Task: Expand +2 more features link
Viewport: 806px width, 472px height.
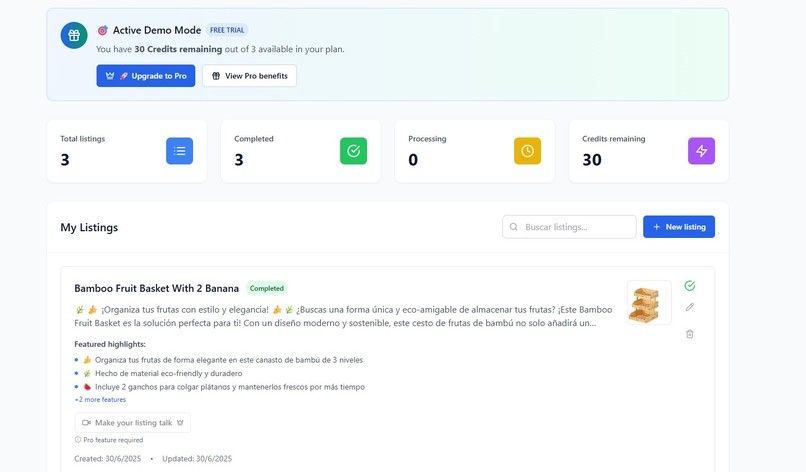Action: [x=100, y=400]
